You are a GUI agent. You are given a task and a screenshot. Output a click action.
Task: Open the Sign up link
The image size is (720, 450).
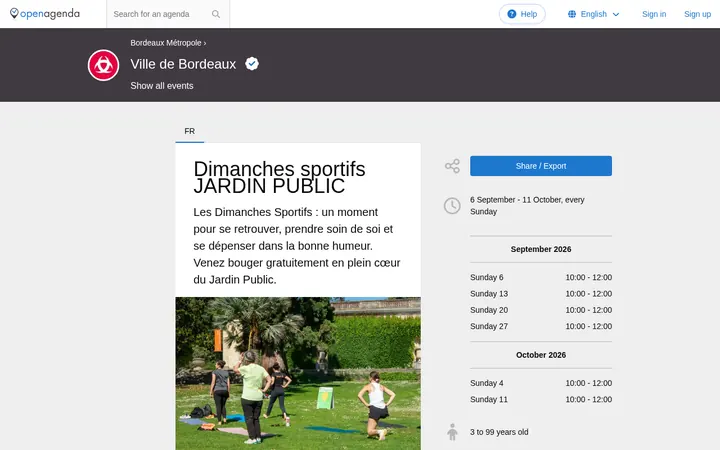pos(697,14)
